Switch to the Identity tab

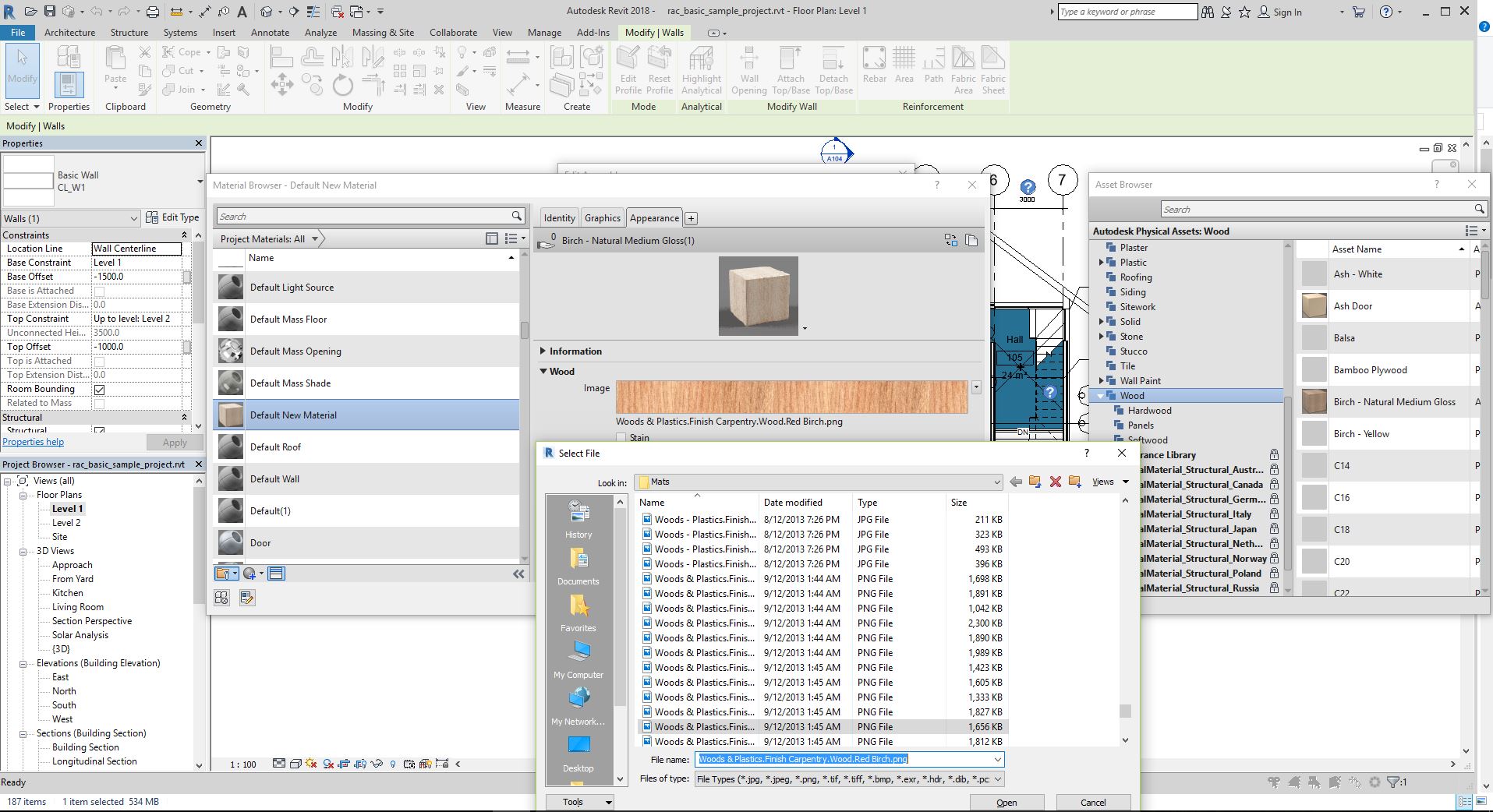click(559, 218)
